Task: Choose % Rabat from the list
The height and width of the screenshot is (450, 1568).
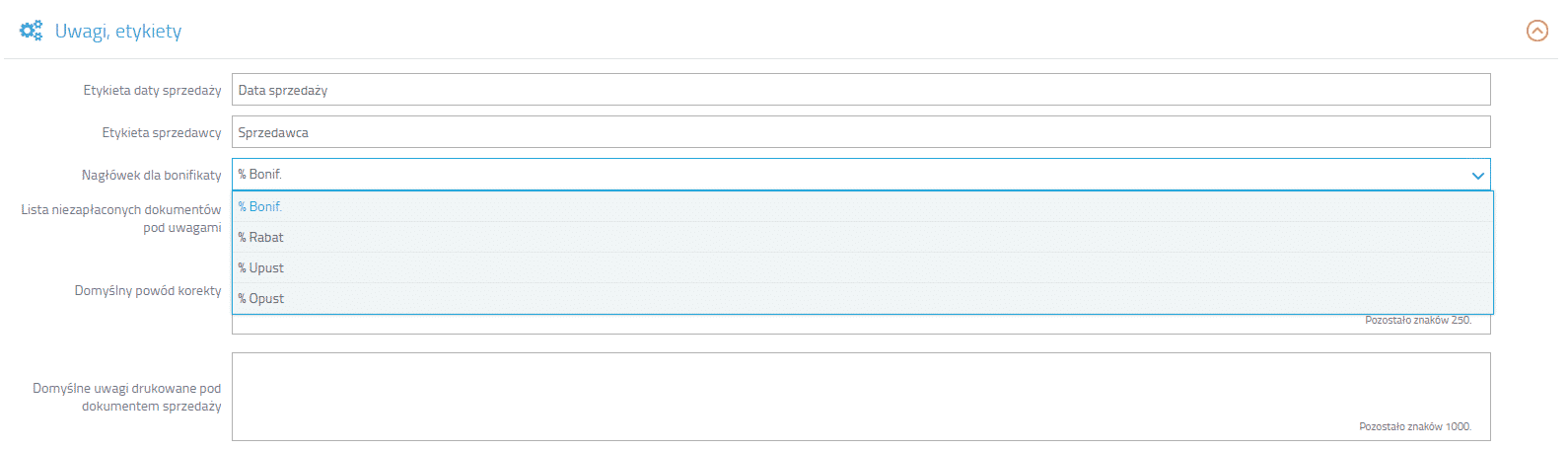Action: point(261,238)
